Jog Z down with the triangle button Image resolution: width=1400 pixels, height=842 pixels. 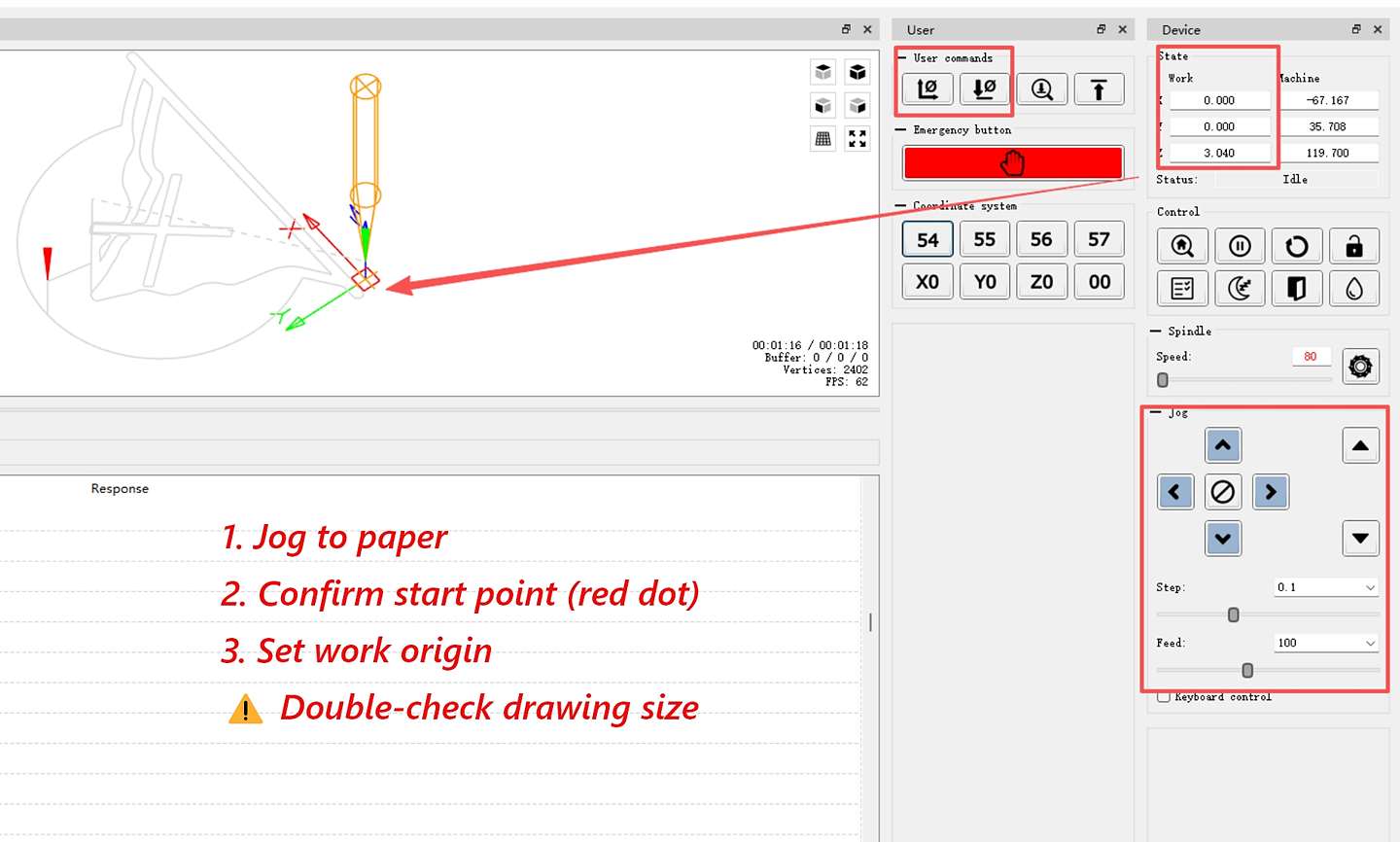pyautogui.click(x=1360, y=539)
